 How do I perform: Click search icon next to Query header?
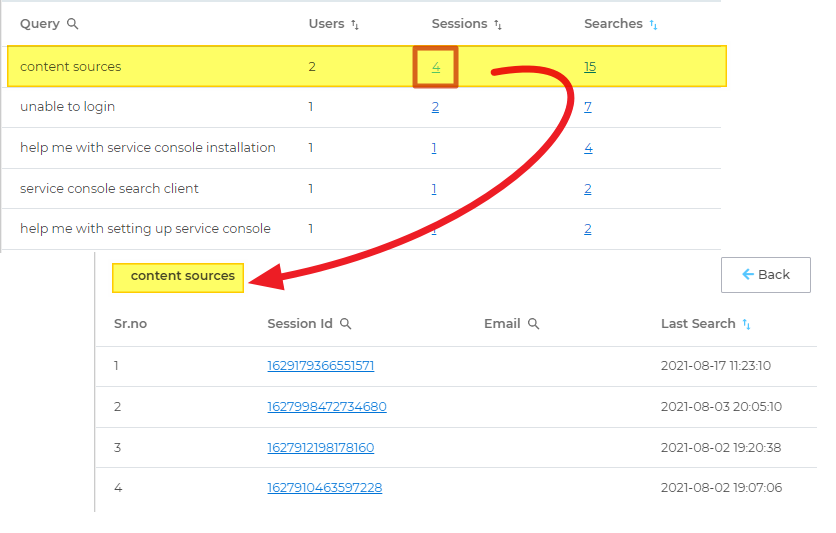click(x=72, y=24)
